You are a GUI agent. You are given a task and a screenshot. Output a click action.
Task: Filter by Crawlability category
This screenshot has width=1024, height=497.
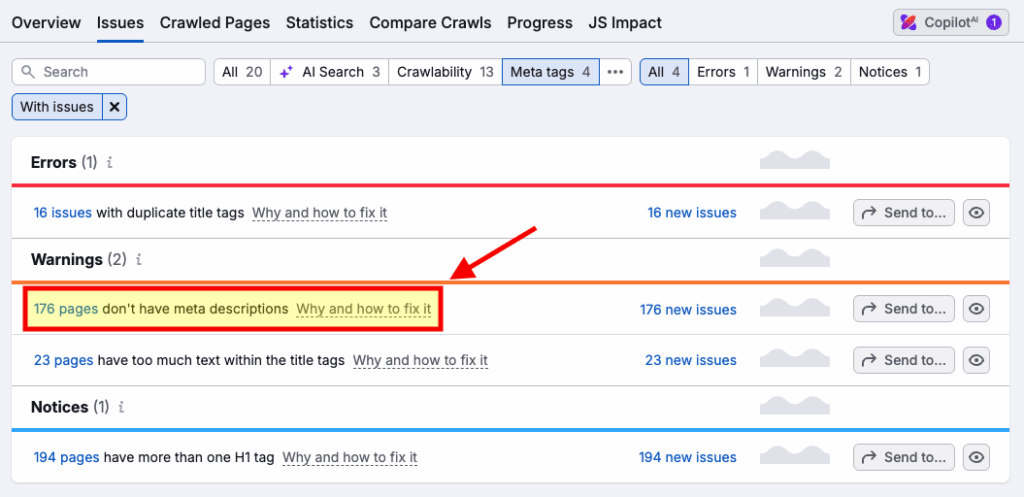(445, 72)
